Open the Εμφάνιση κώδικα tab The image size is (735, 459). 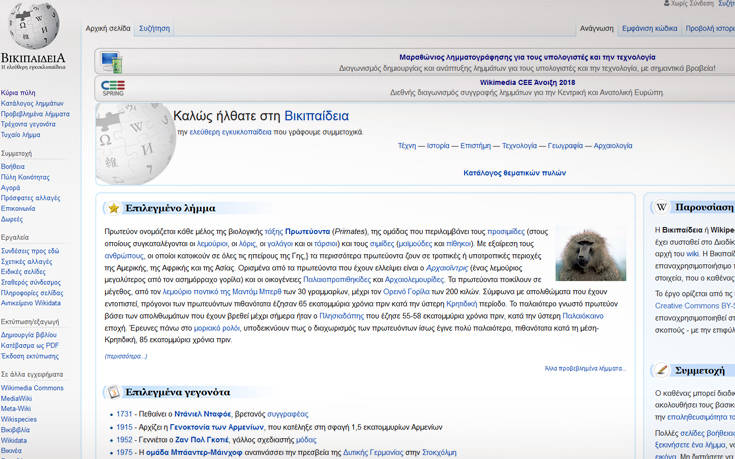(x=649, y=28)
